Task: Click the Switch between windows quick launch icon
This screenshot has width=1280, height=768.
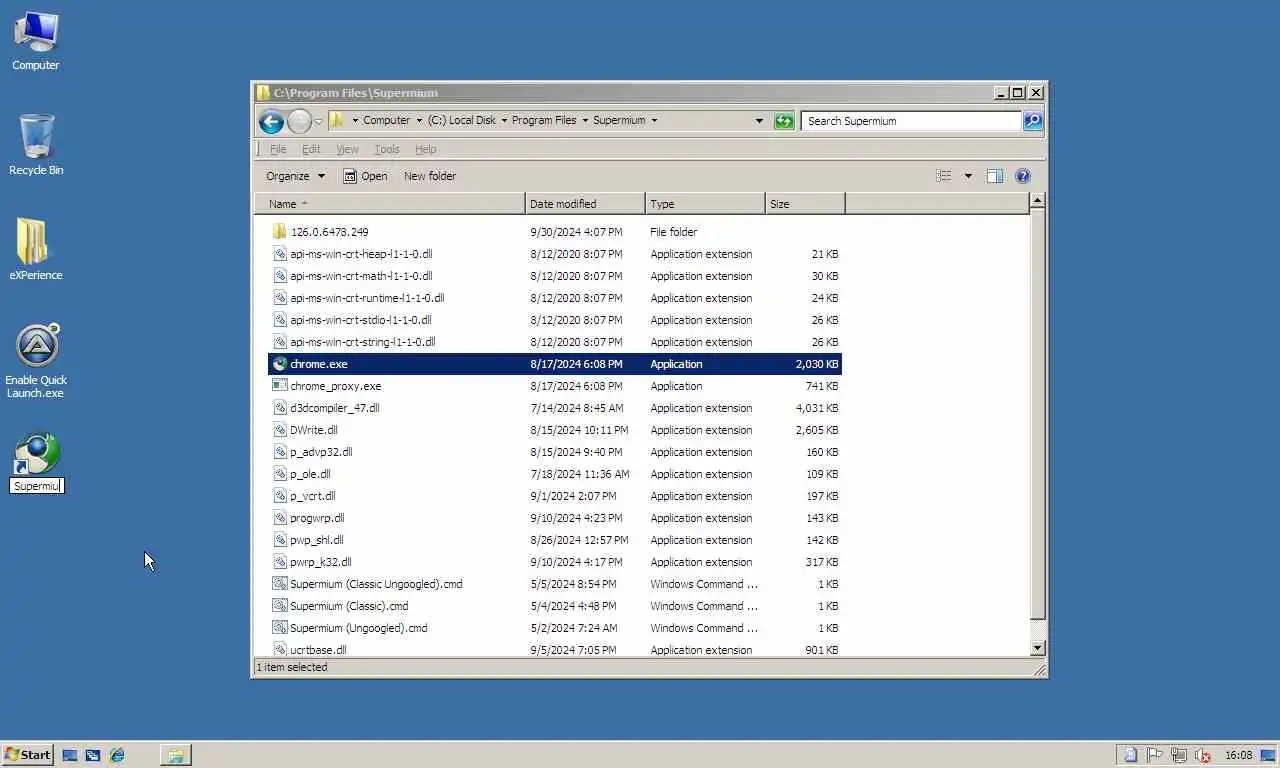Action: [x=93, y=755]
